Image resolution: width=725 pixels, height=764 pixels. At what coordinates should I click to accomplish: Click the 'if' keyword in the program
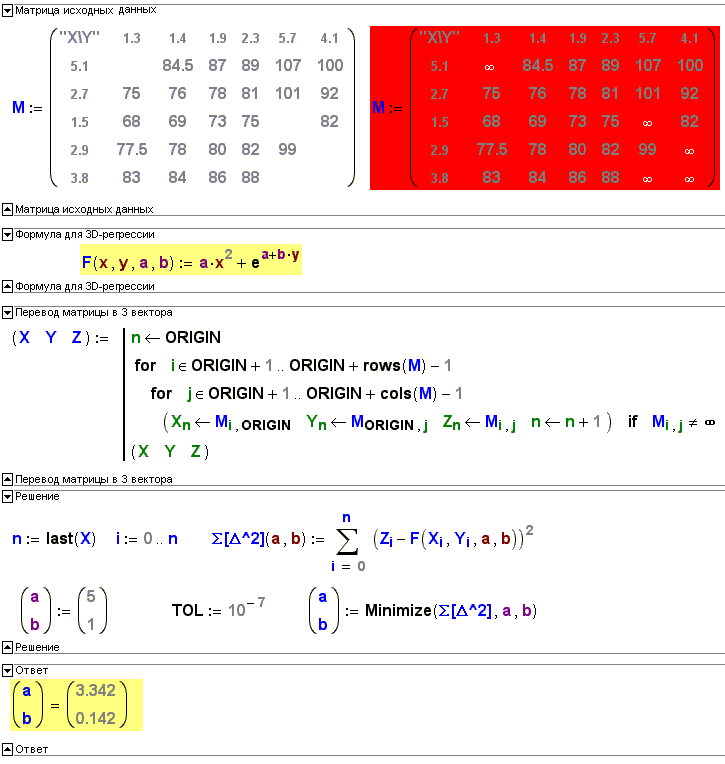click(632, 421)
